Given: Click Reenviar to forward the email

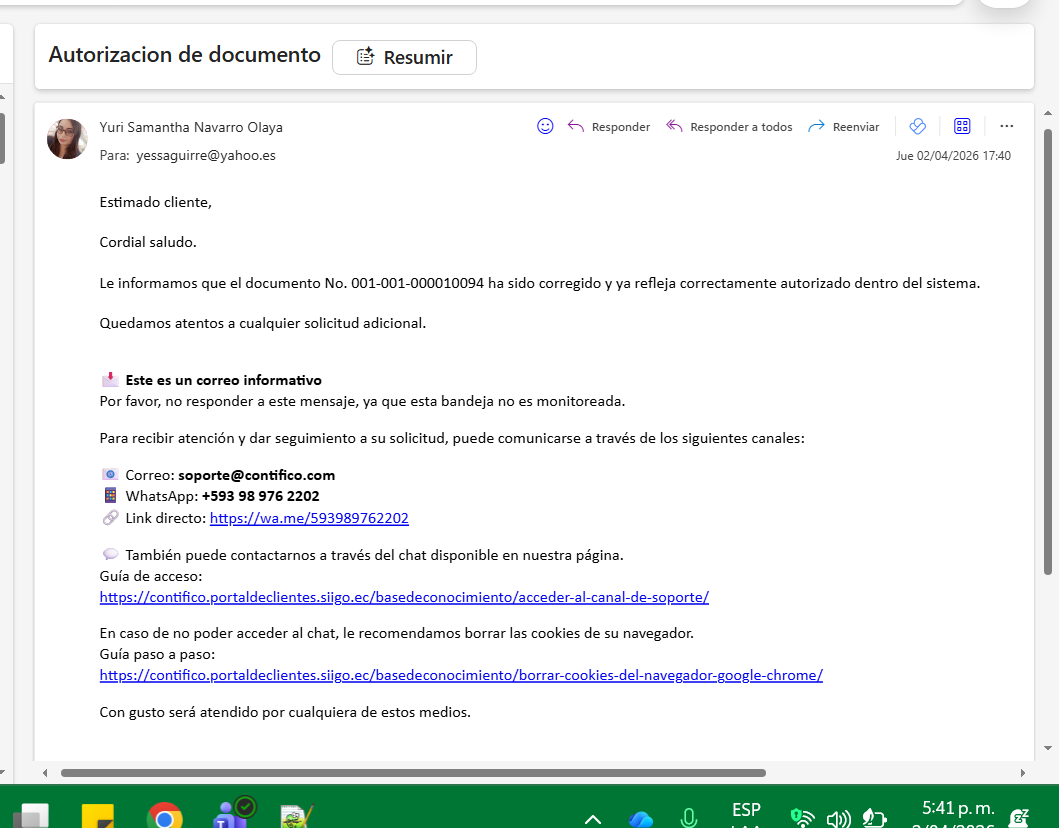Looking at the screenshot, I should (844, 126).
